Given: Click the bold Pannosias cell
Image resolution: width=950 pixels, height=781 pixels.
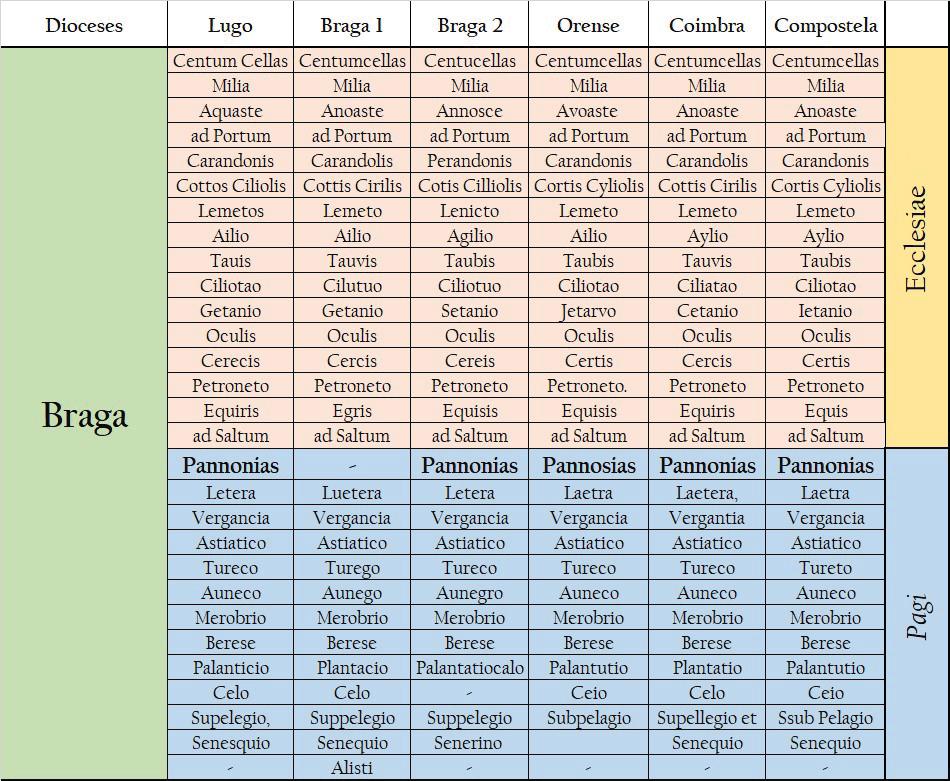Looking at the screenshot, I should (x=588, y=465).
